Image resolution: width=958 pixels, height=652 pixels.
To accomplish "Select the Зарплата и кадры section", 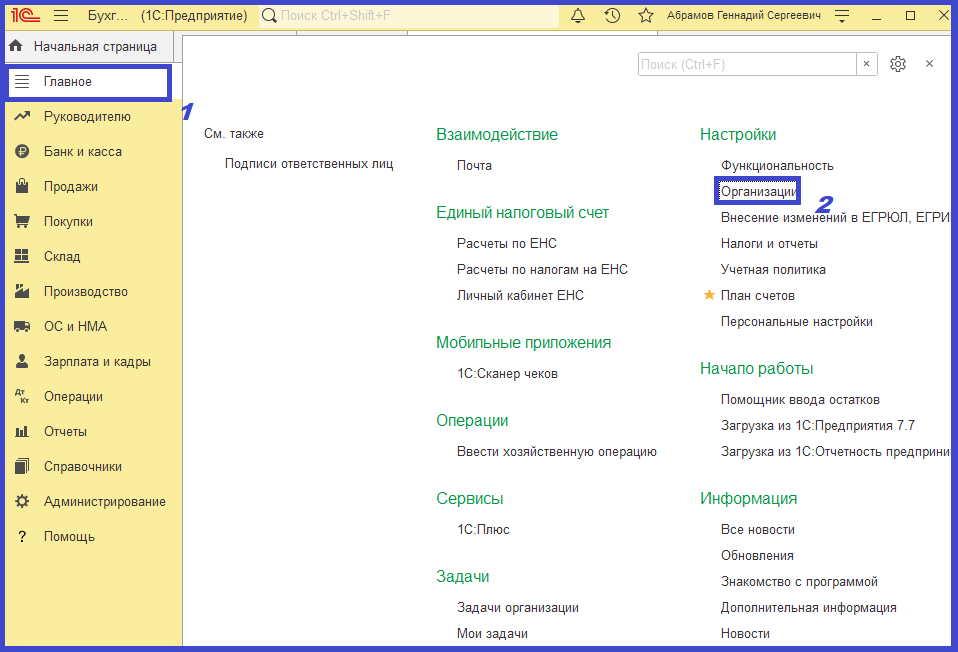I will pos(97,362).
